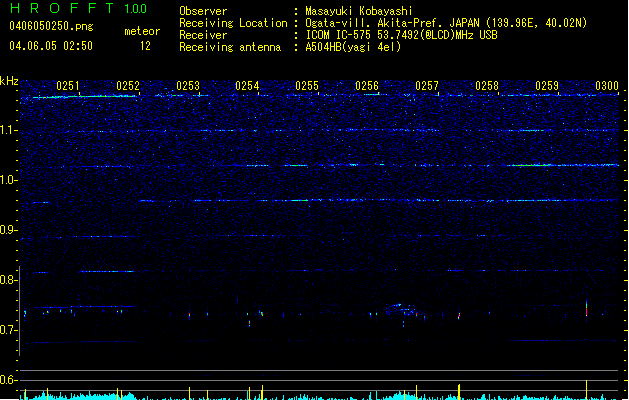
Task: Click the 0.7 kHz axis label
Action: point(8,330)
